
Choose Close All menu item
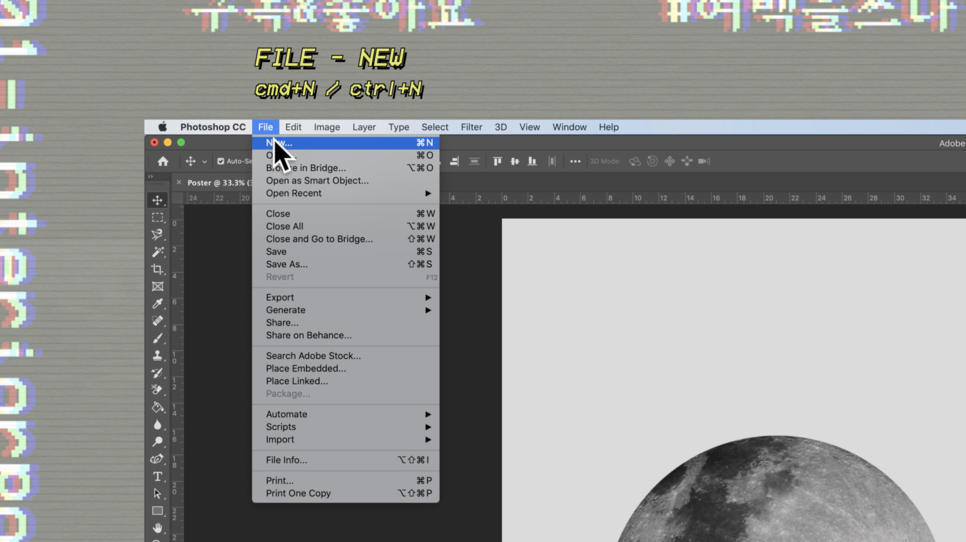346,227
